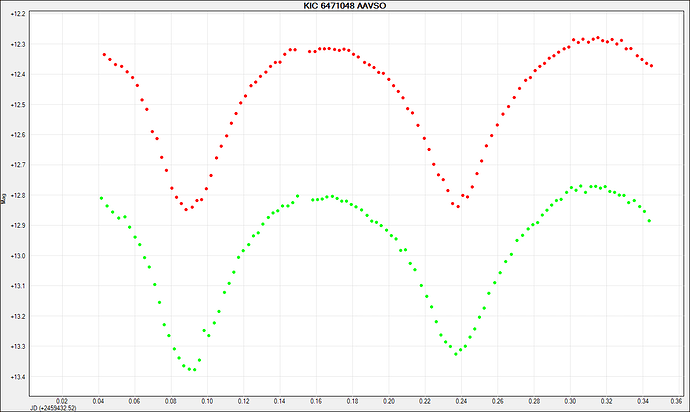
Task: Click the +13.2 y-axis tick label
Action: (x=18, y=316)
